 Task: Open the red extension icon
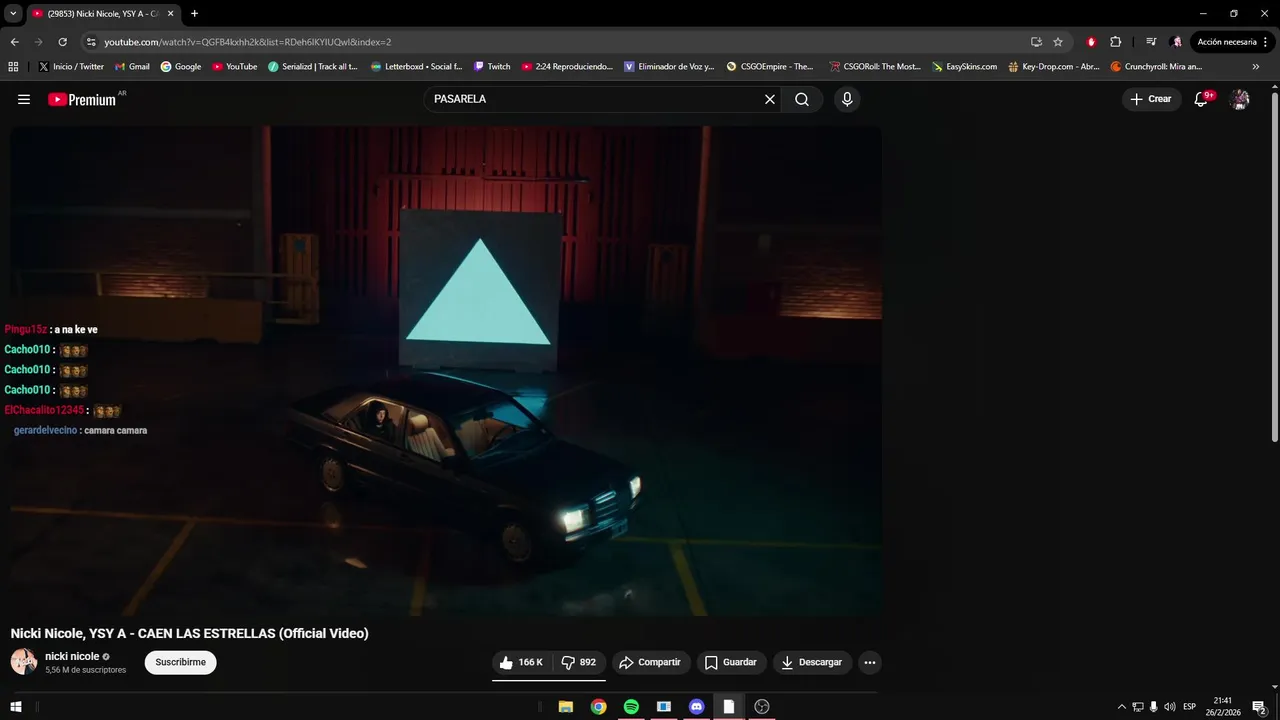tap(1091, 42)
